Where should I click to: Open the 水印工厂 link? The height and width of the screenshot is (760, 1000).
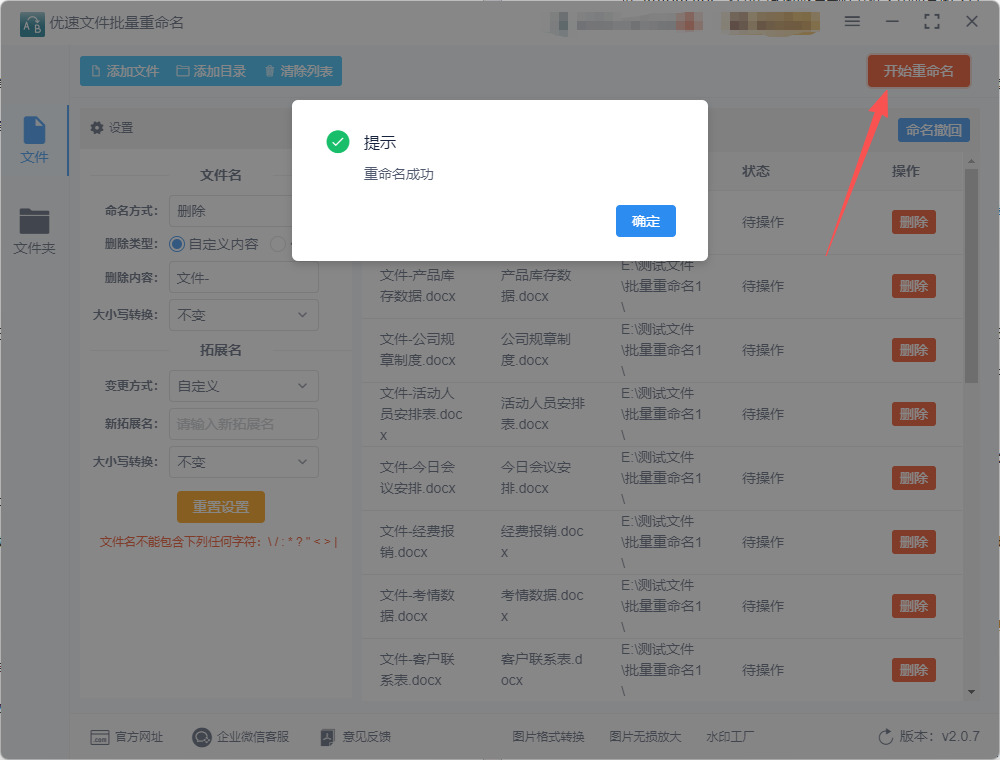[730, 737]
